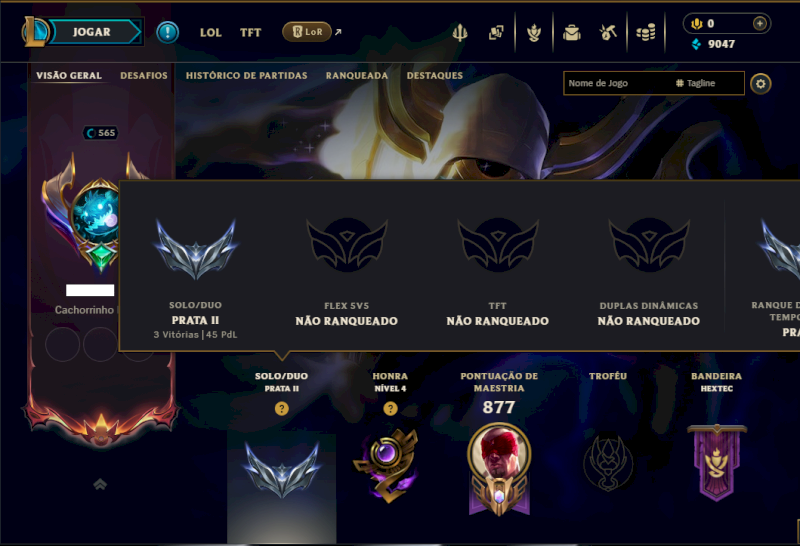Image resolution: width=800 pixels, height=546 pixels.
Task: Open the Hextech crafting hammer icon
Action: click(x=608, y=33)
